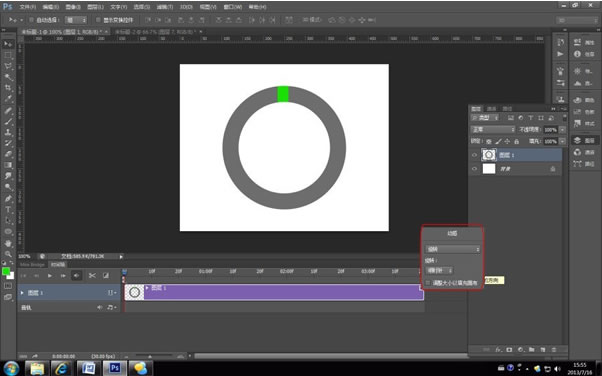This screenshot has width=602, height=376.
Task: Step to the next frame in timeline
Action: coord(63,276)
